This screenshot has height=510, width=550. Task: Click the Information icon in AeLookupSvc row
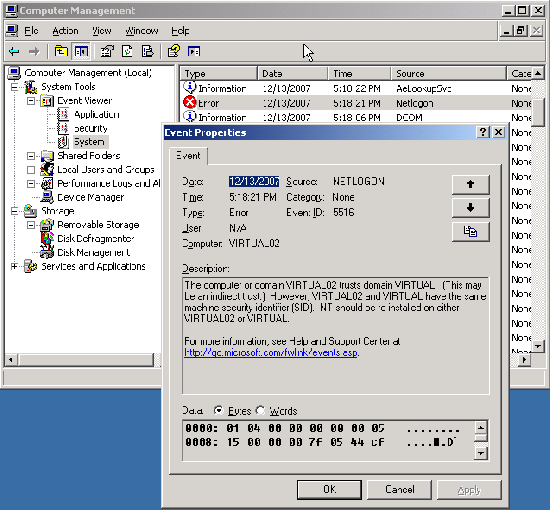click(x=190, y=87)
